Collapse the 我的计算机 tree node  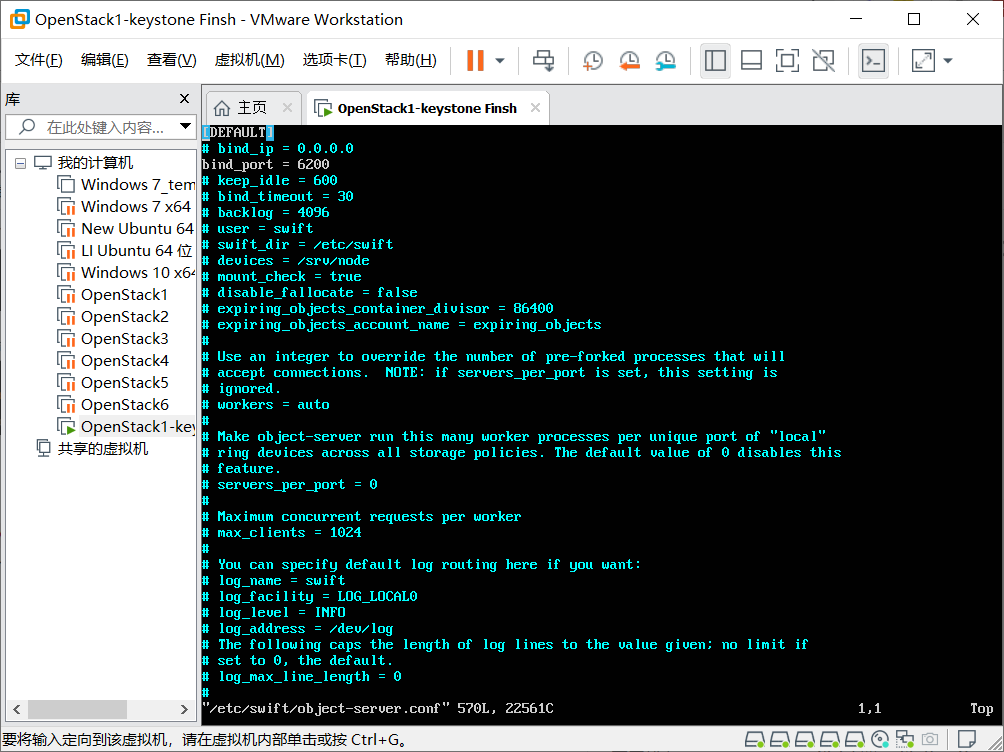[20, 163]
